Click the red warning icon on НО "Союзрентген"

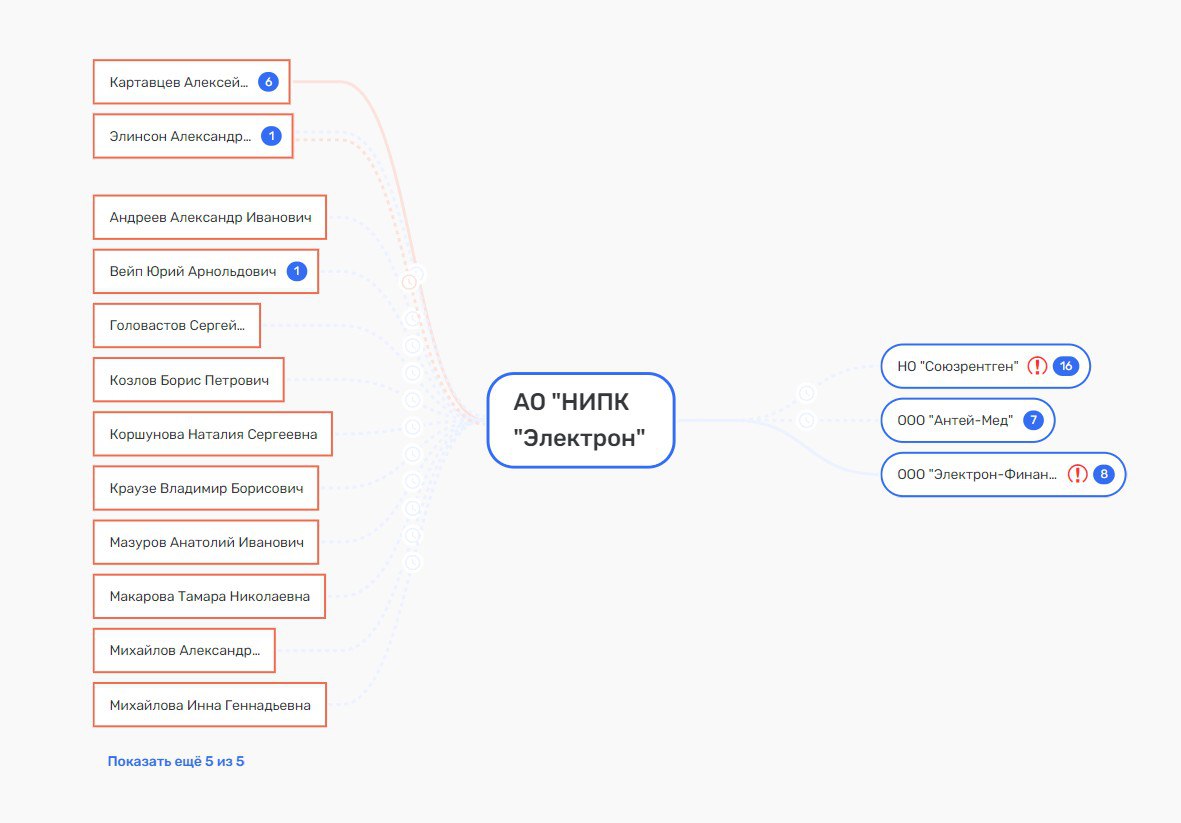[1037, 366]
